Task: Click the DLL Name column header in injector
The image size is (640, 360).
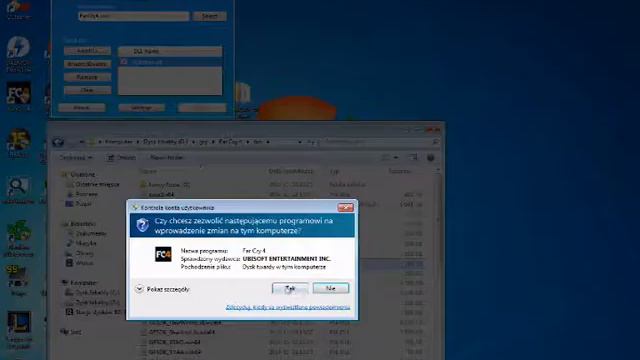Action: pyautogui.click(x=170, y=51)
